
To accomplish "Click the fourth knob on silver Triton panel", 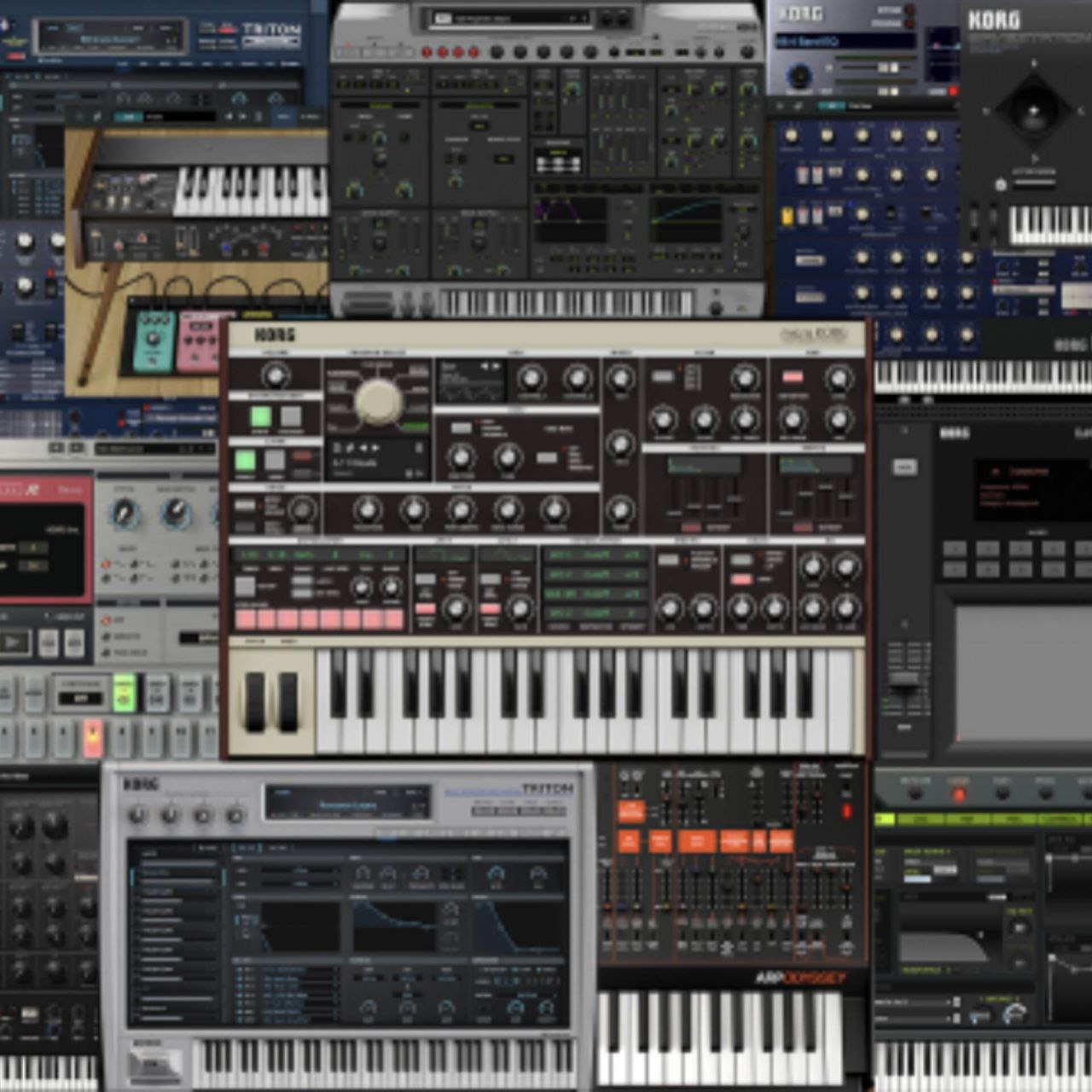I will (235, 817).
